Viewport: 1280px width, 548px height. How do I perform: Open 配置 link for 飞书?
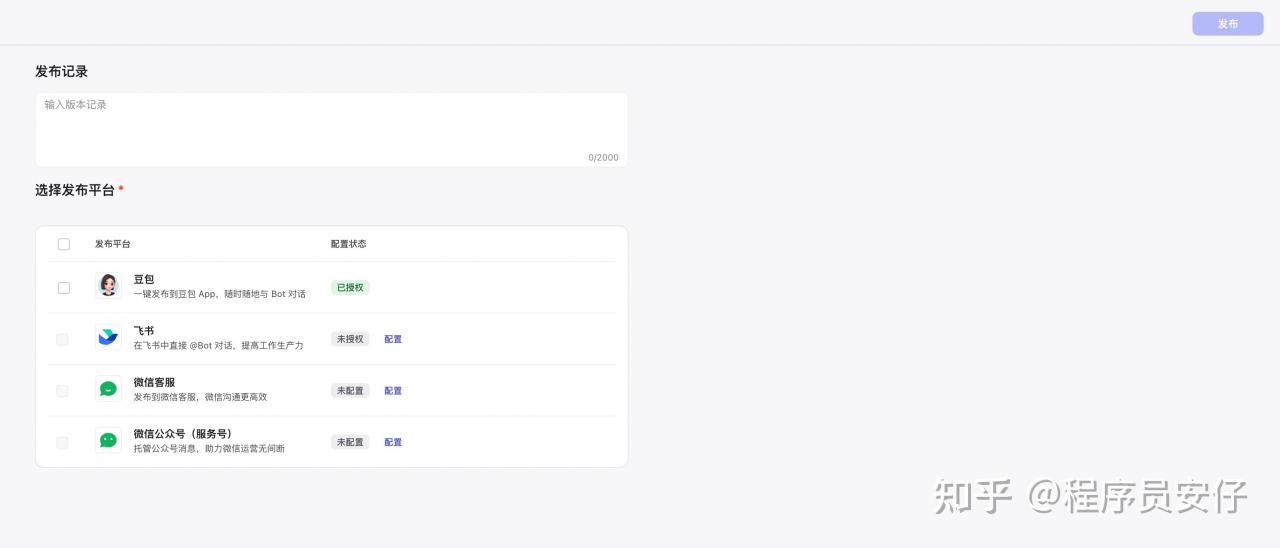coord(393,339)
